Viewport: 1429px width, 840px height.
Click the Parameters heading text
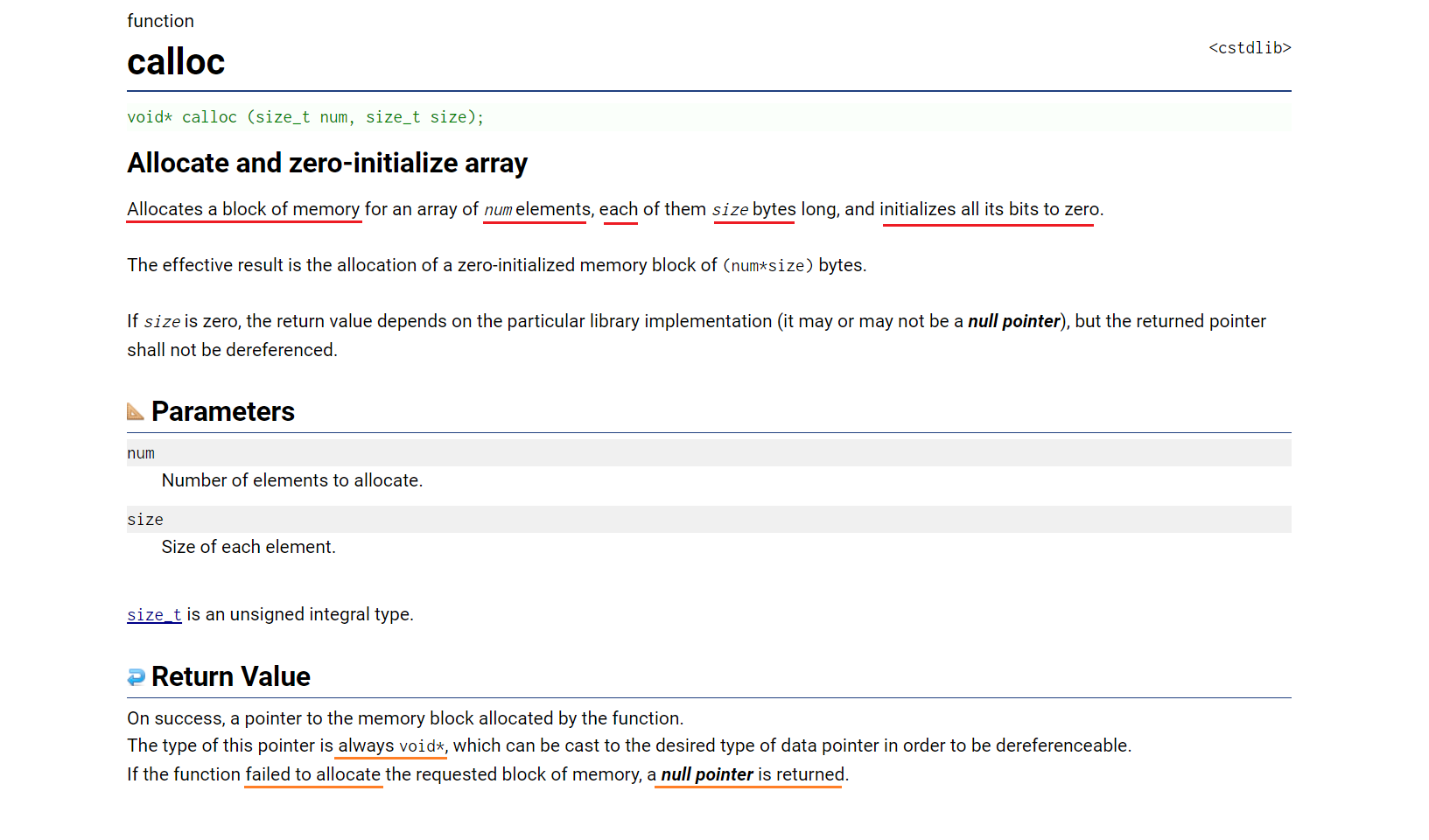[223, 411]
